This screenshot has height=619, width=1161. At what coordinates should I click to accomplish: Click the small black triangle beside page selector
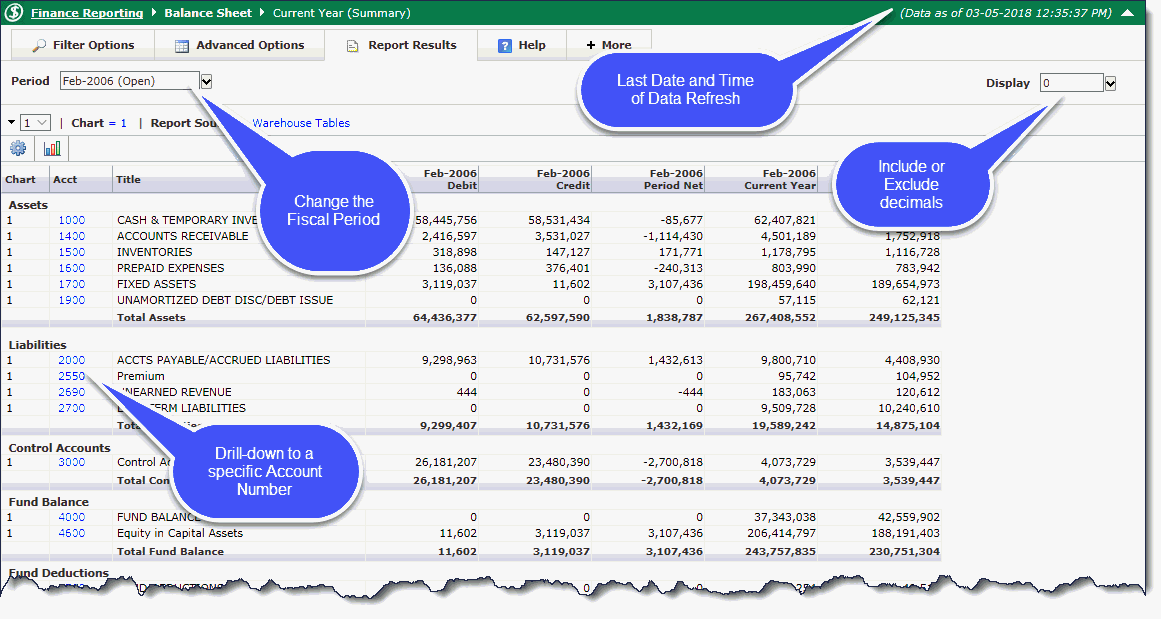11,122
